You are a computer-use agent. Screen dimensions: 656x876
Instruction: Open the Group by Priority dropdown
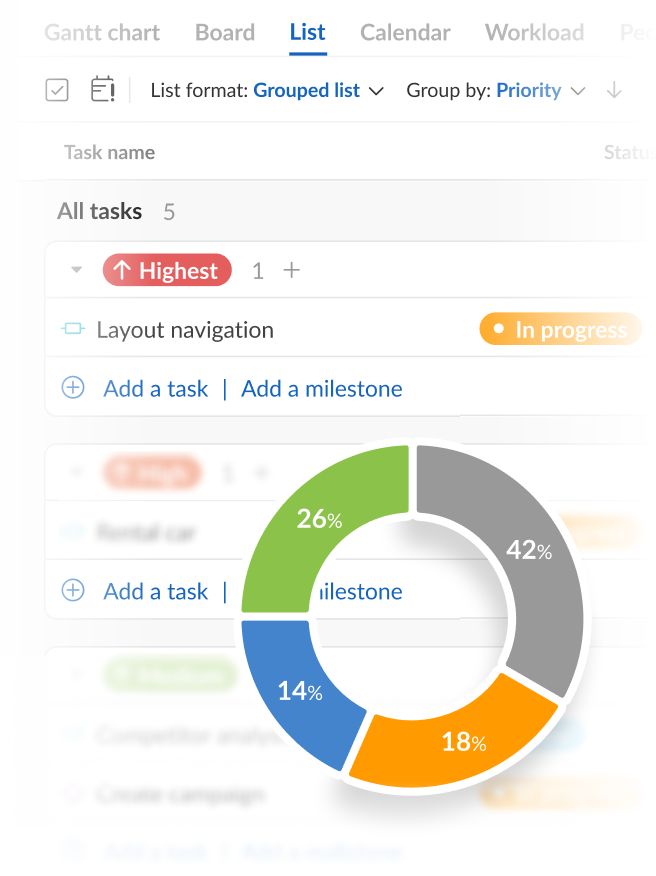click(540, 90)
